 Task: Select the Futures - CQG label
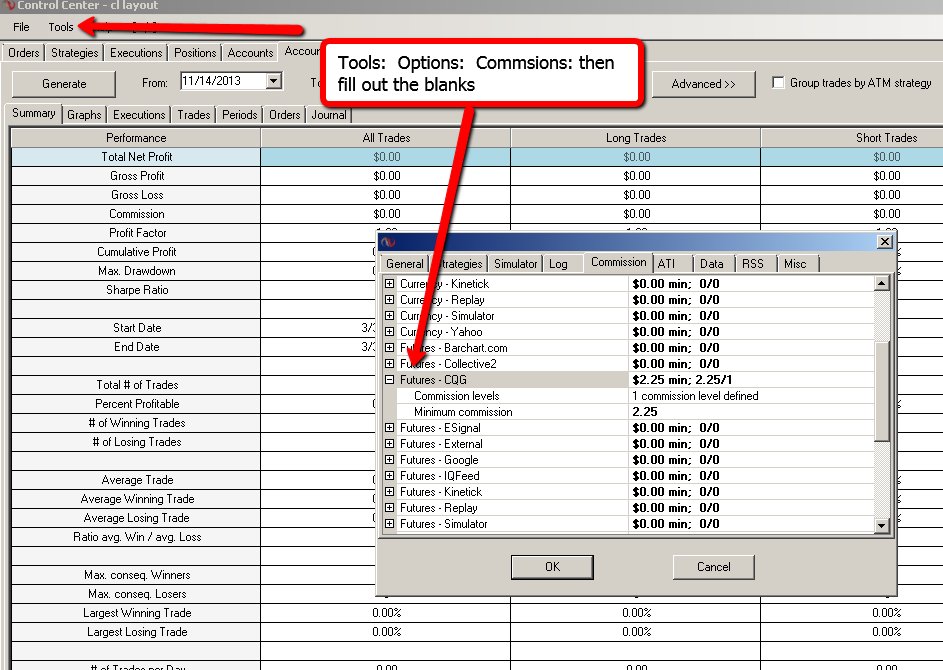(433, 380)
